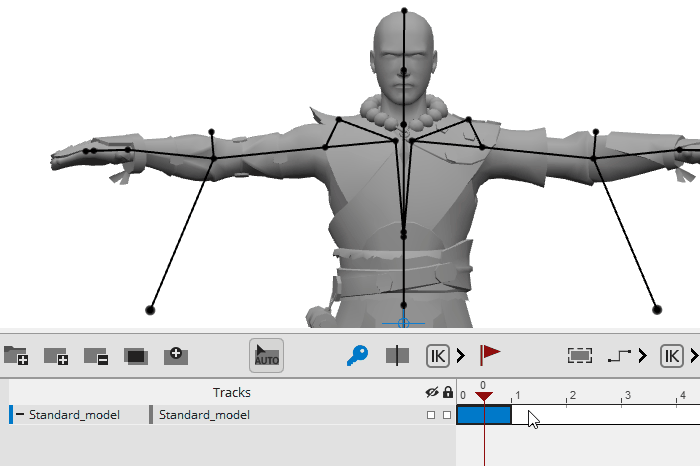700x466 pixels.
Task: Click the step curve transition icon
Action: [x=620, y=355]
